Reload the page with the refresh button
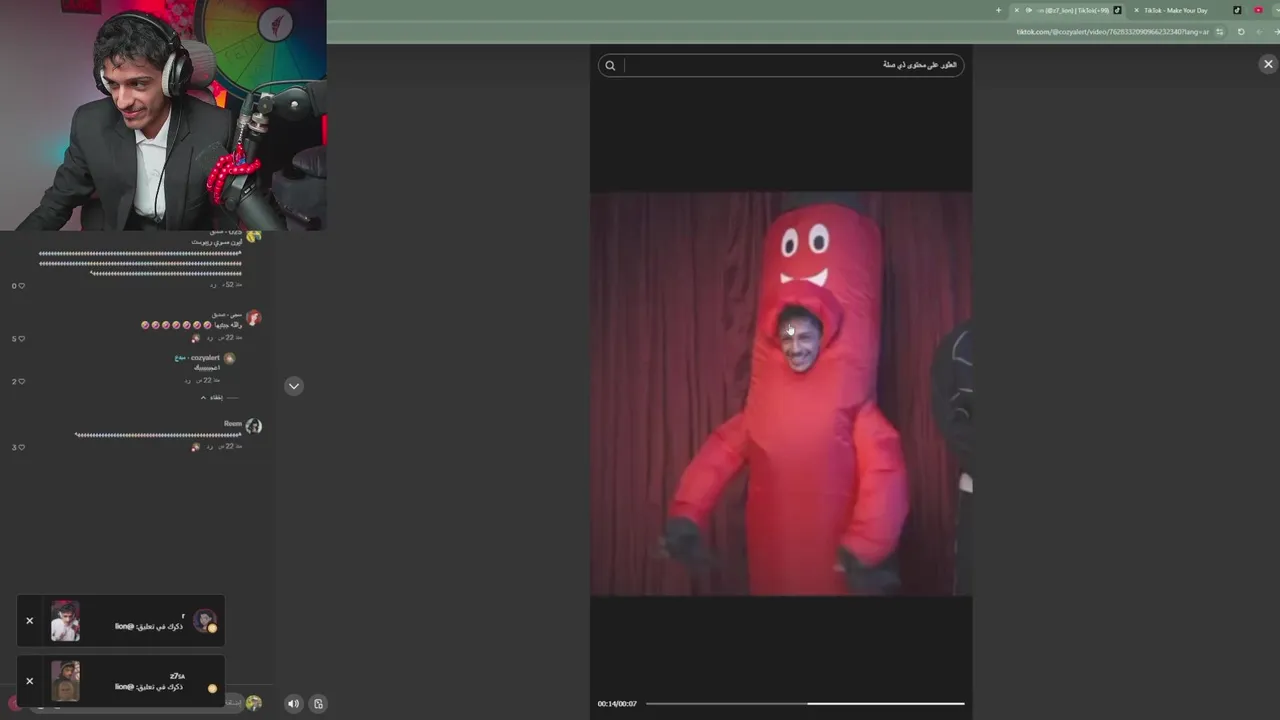 (x=1241, y=32)
